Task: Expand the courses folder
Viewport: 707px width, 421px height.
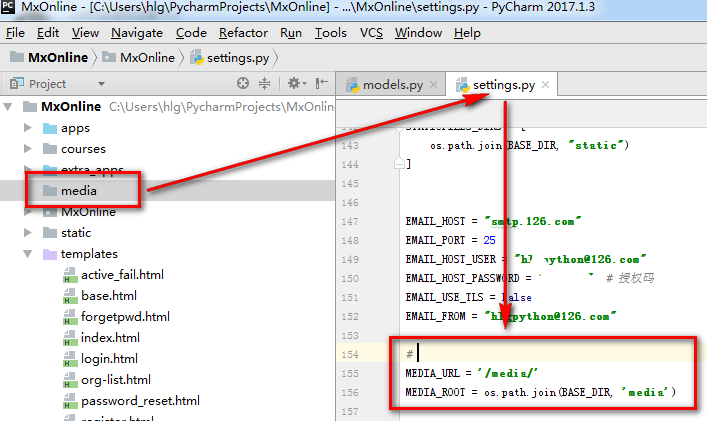Action: pyautogui.click(x=28, y=148)
